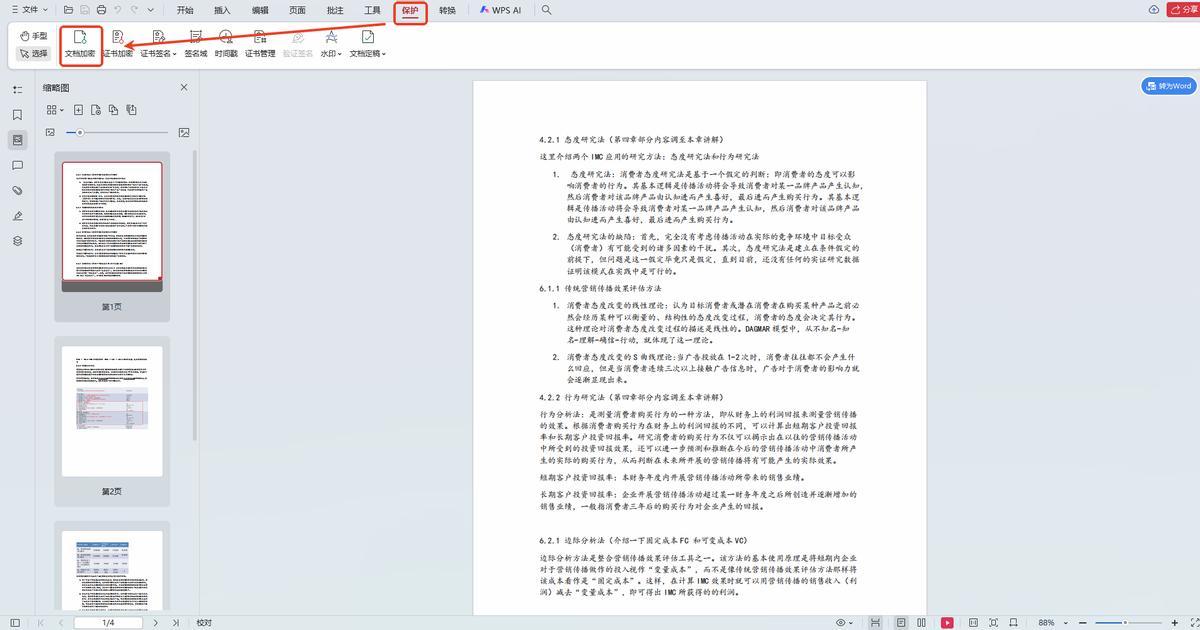Activate the 手型 hand tool

tap(35, 36)
